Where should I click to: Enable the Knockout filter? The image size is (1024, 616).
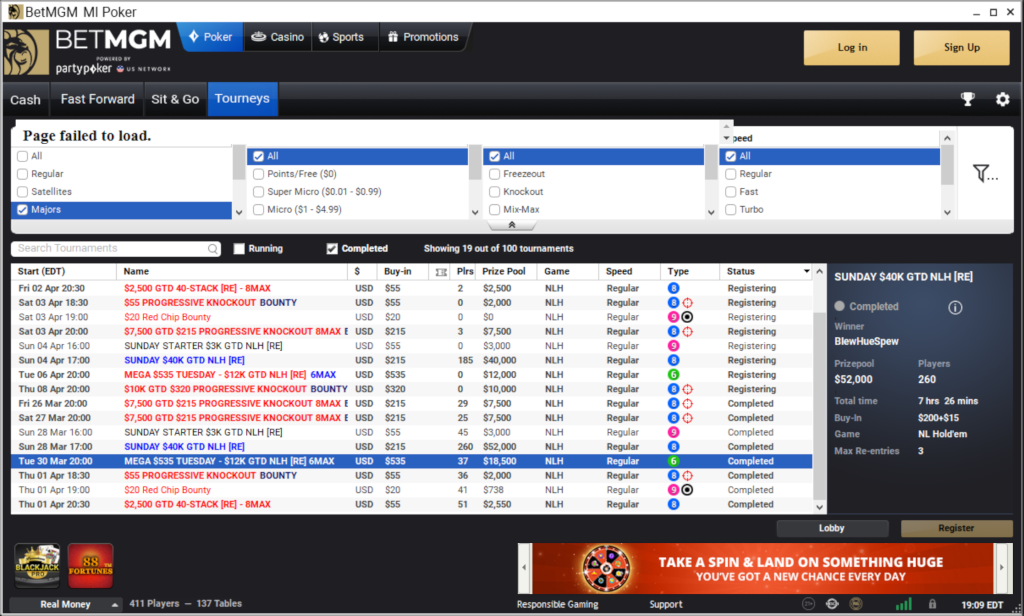pyautogui.click(x=494, y=192)
